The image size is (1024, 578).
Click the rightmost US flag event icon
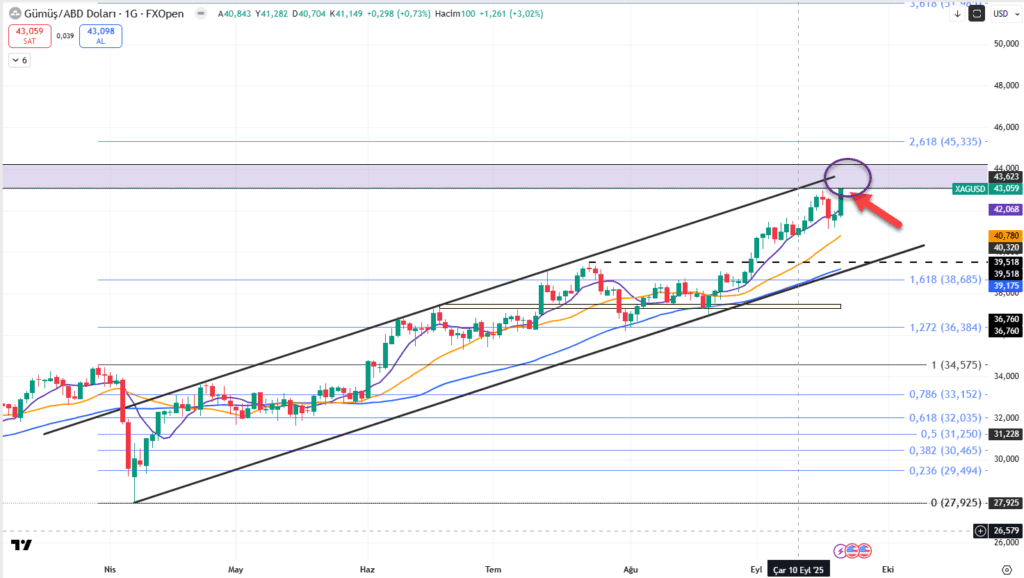(x=865, y=550)
